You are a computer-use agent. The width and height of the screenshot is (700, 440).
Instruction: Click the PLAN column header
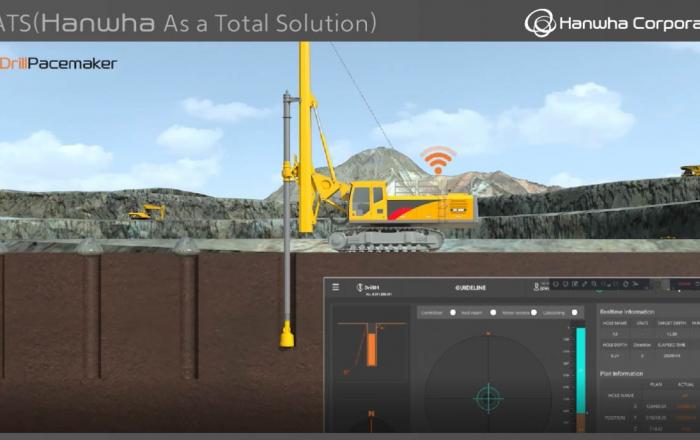pos(656,384)
